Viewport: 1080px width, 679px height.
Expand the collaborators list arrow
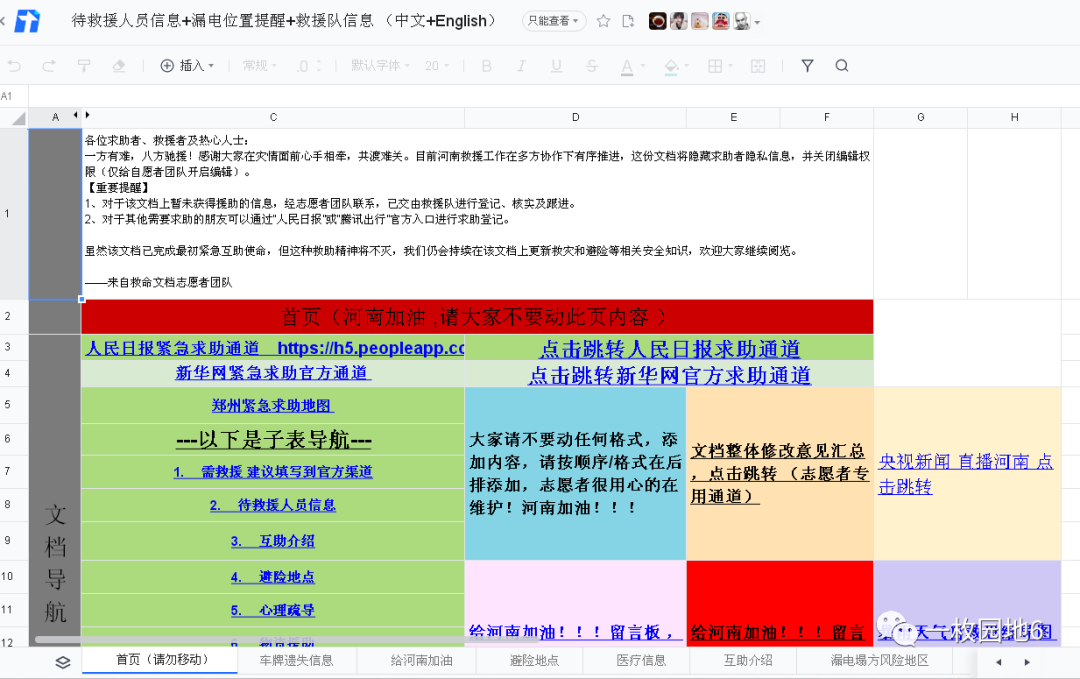point(758,22)
